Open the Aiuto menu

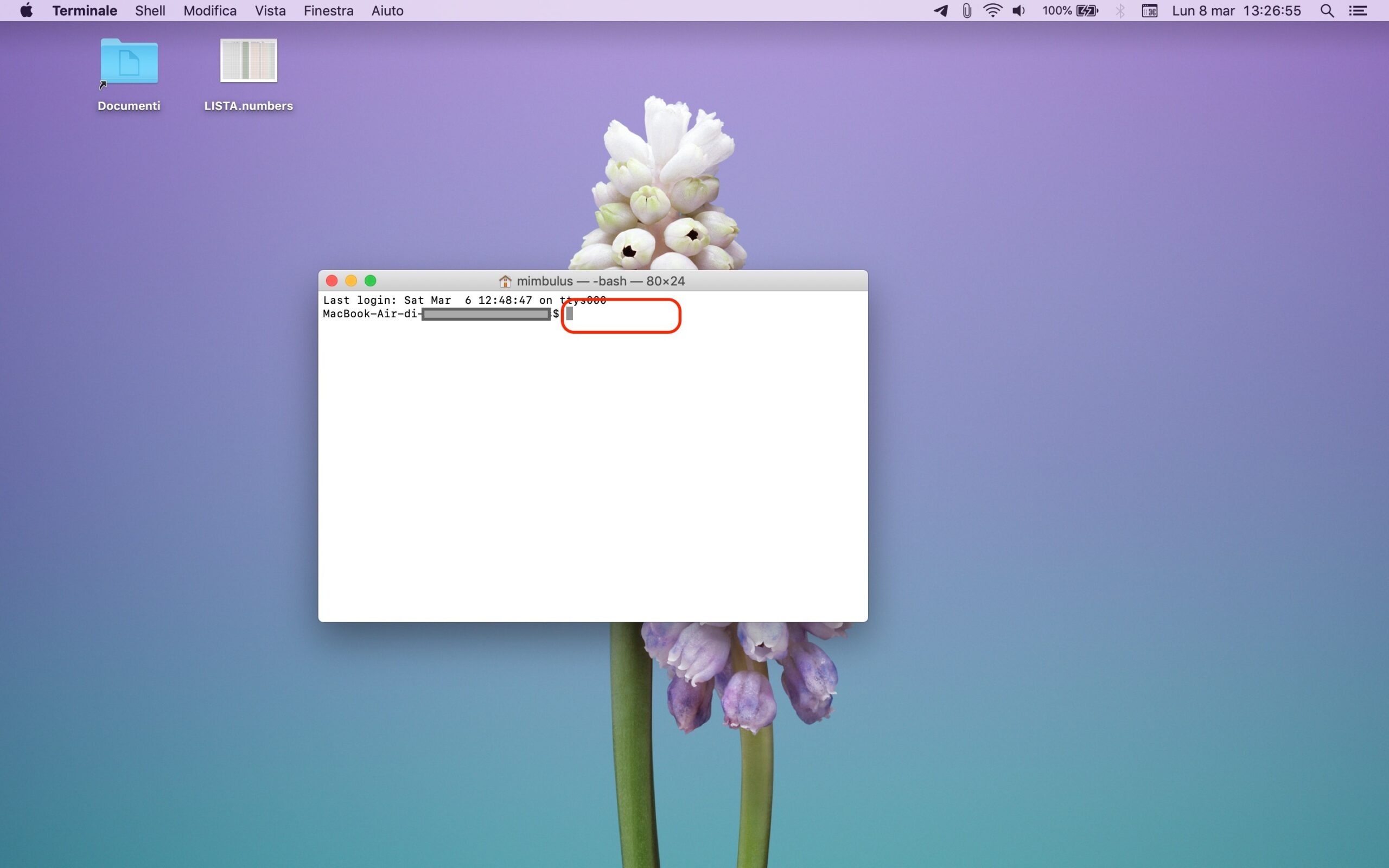pyautogui.click(x=387, y=10)
